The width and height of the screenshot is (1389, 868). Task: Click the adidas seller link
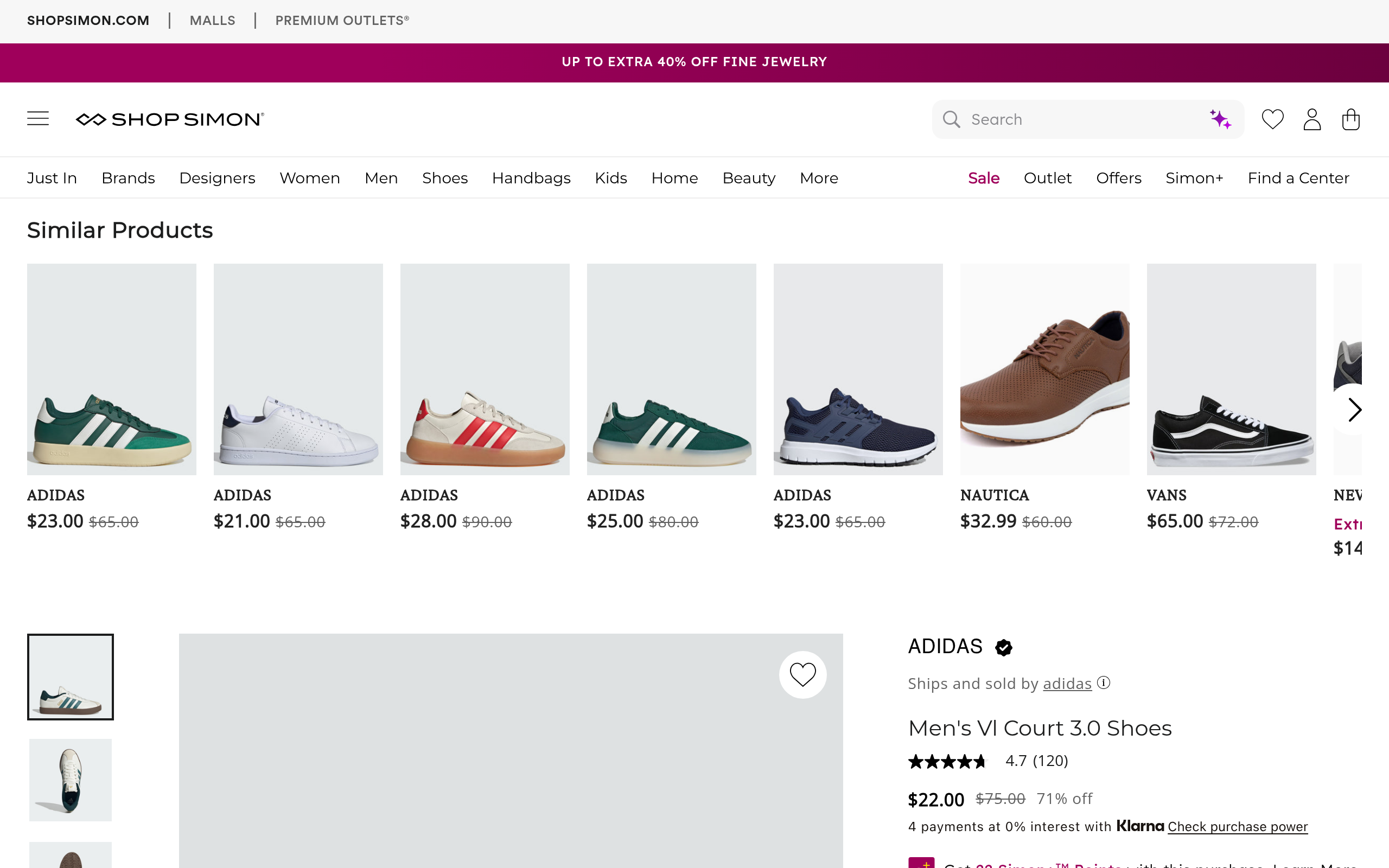[1067, 684]
